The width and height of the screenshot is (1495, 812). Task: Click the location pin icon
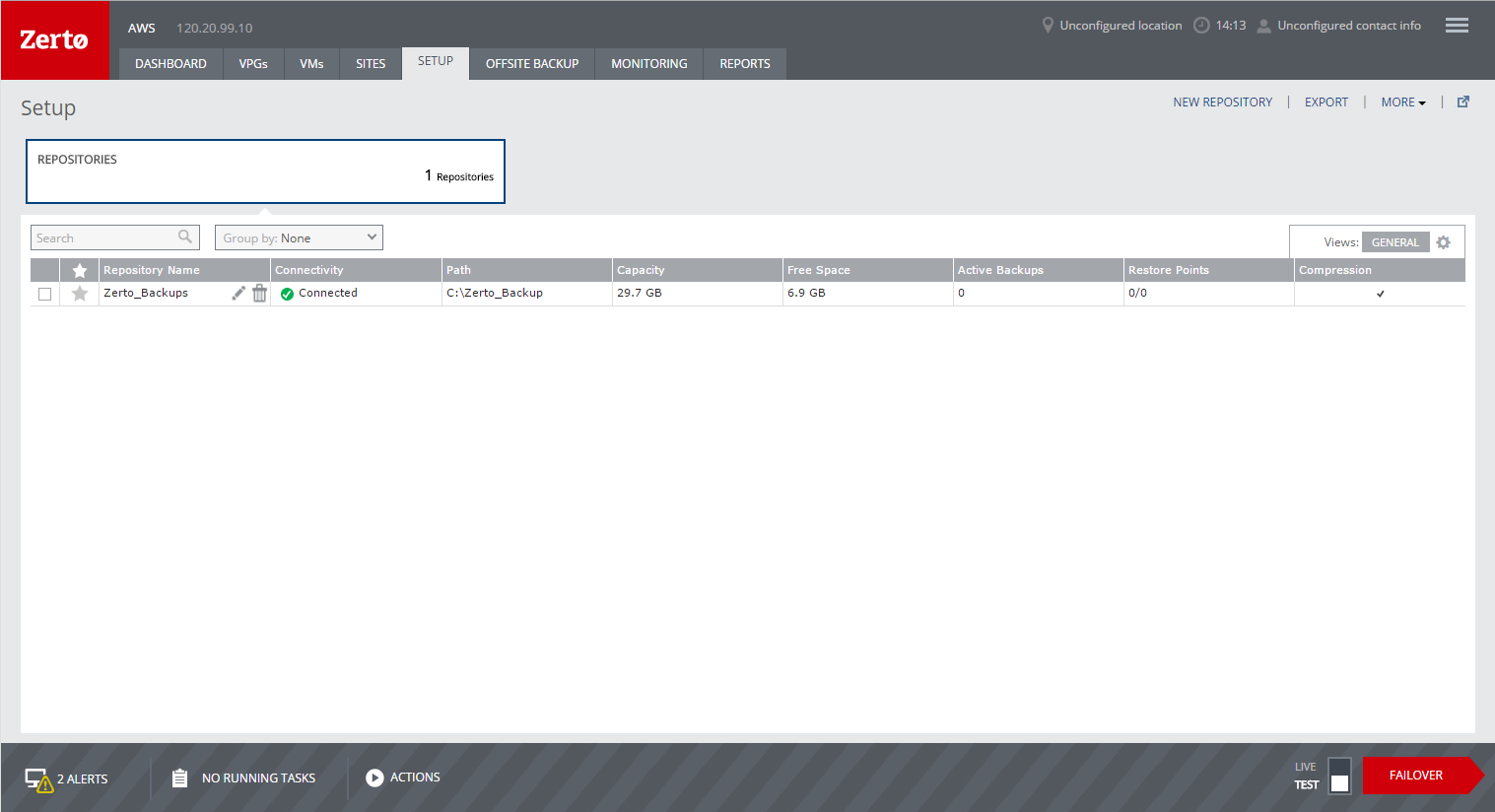(1048, 25)
